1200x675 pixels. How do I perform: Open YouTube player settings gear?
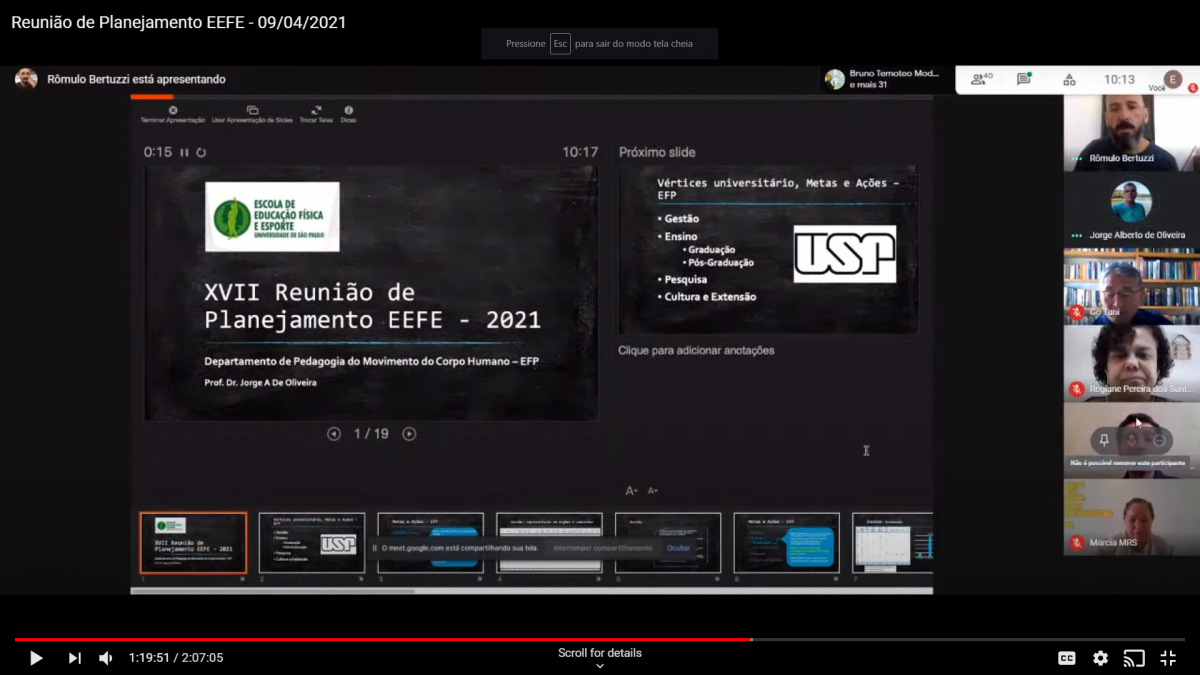[1100, 658]
